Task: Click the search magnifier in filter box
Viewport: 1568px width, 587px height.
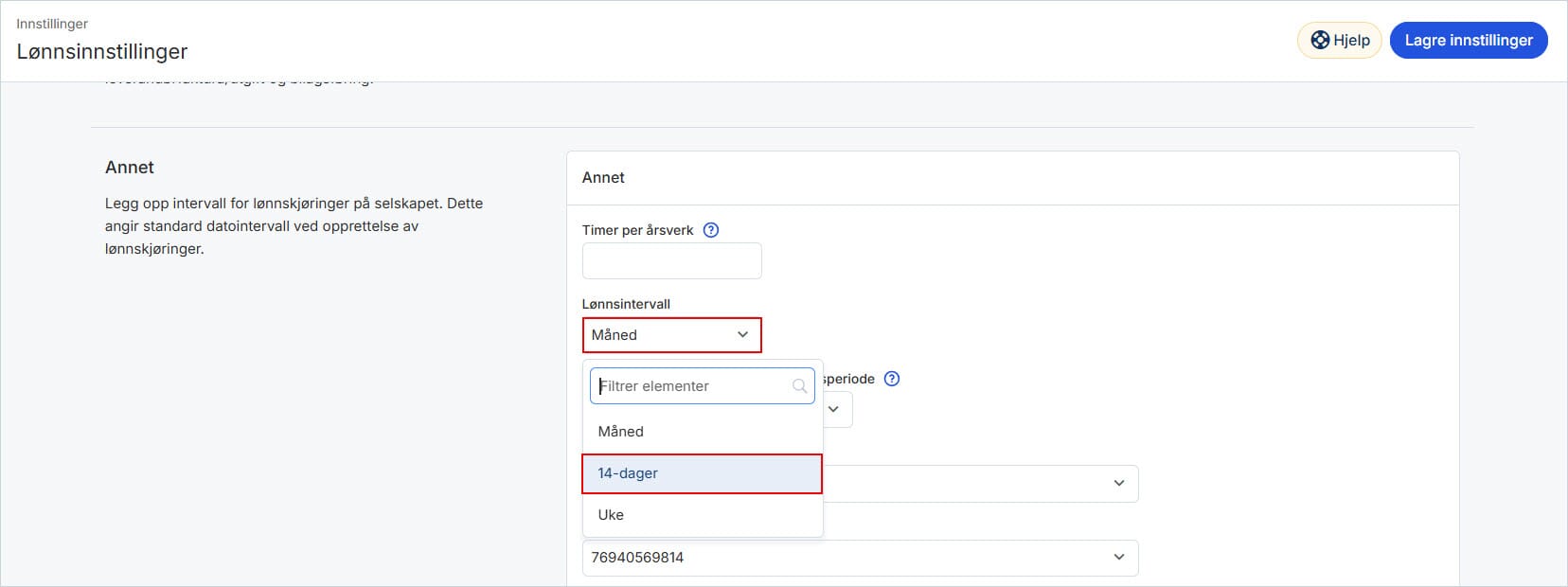Action: 799,386
